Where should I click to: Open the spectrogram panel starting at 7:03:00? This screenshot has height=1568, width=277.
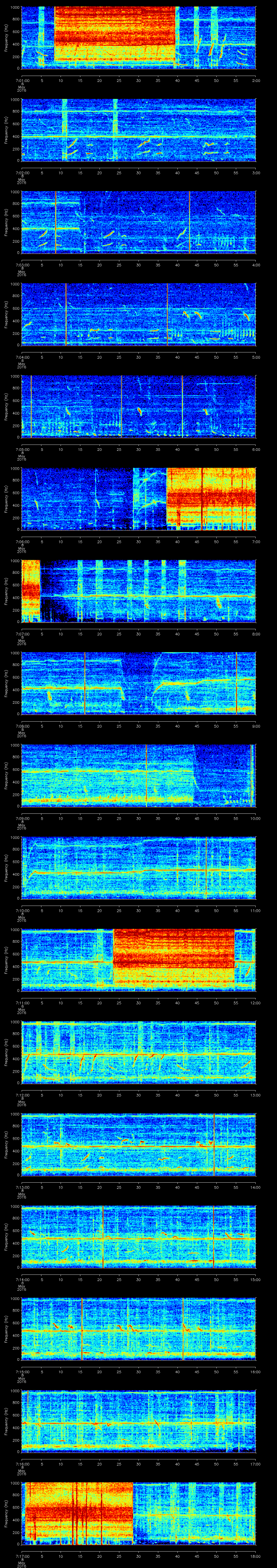(139, 222)
